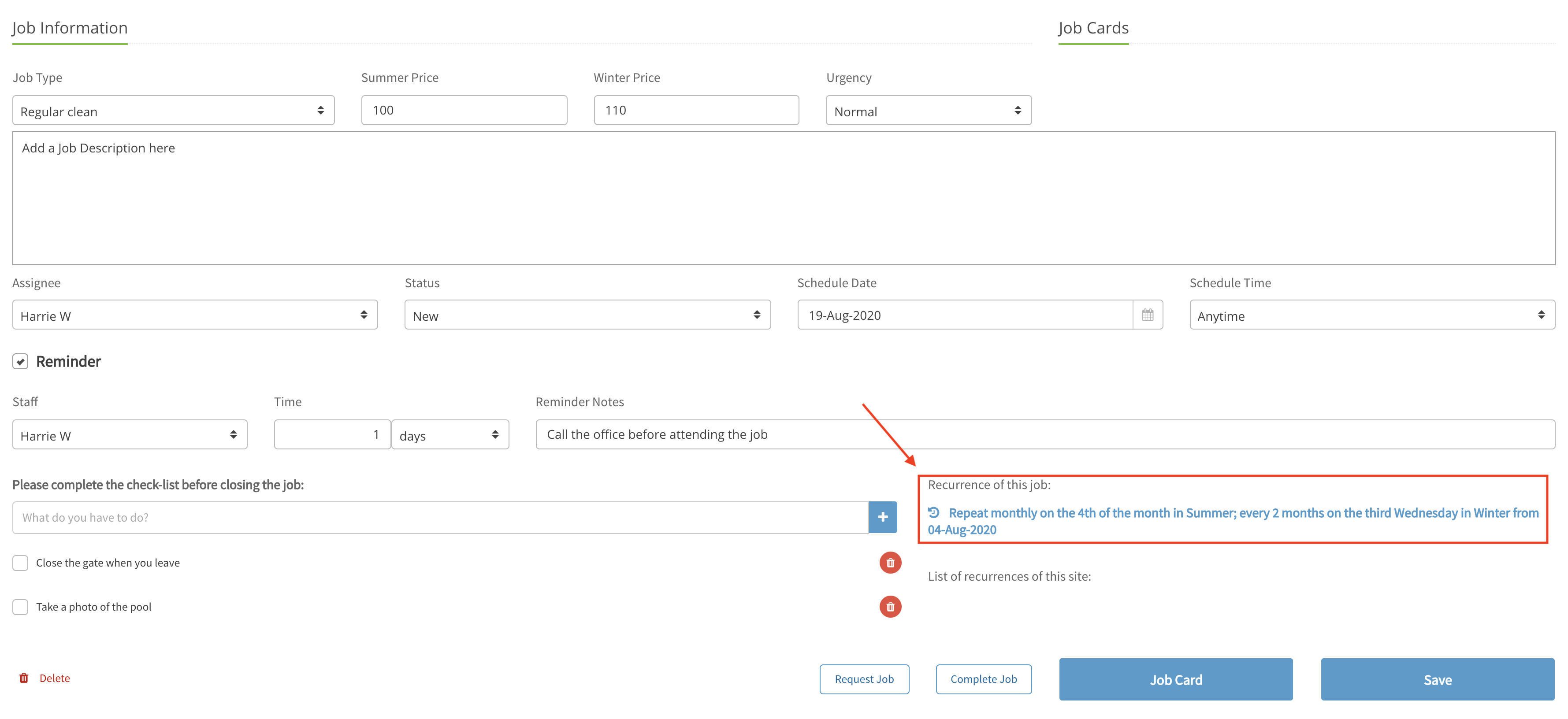The width and height of the screenshot is (1568, 719).
Task: Open the Reminder Staff dropdown
Action: [130, 435]
